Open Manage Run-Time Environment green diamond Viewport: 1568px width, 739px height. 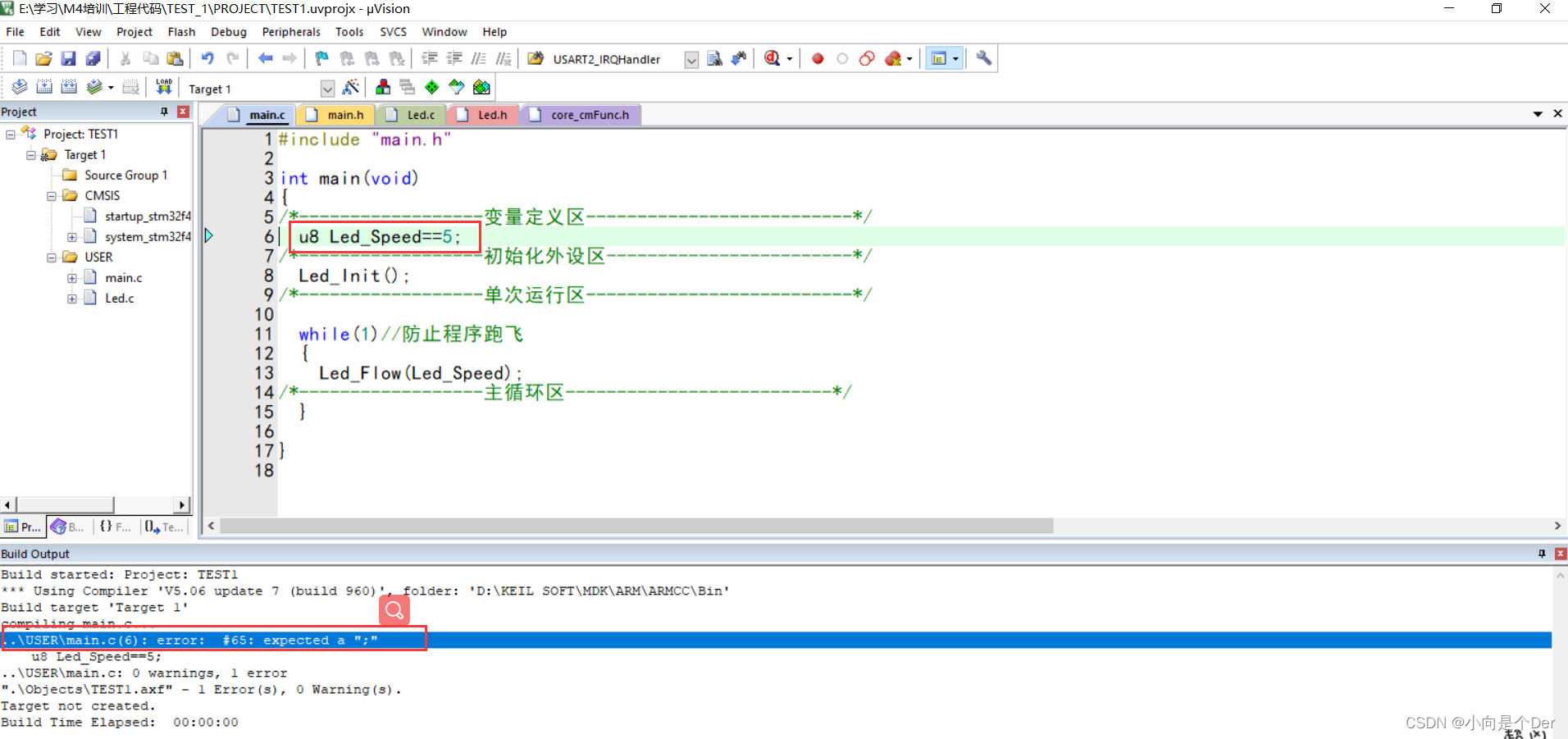432,87
